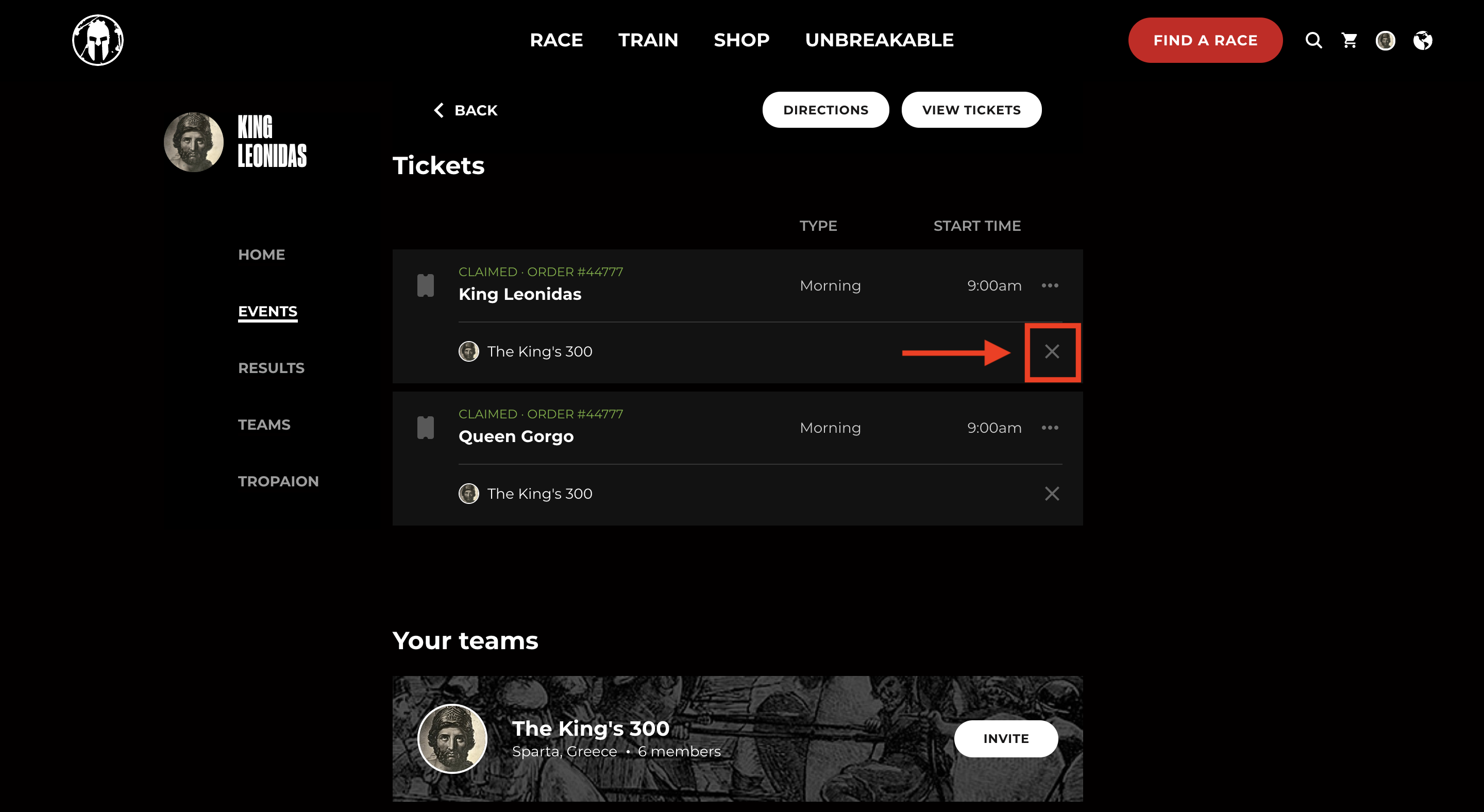The width and height of the screenshot is (1484, 812).
Task: Remove Queen Gorgo from The King's 300
Action: pos(1053,494)
